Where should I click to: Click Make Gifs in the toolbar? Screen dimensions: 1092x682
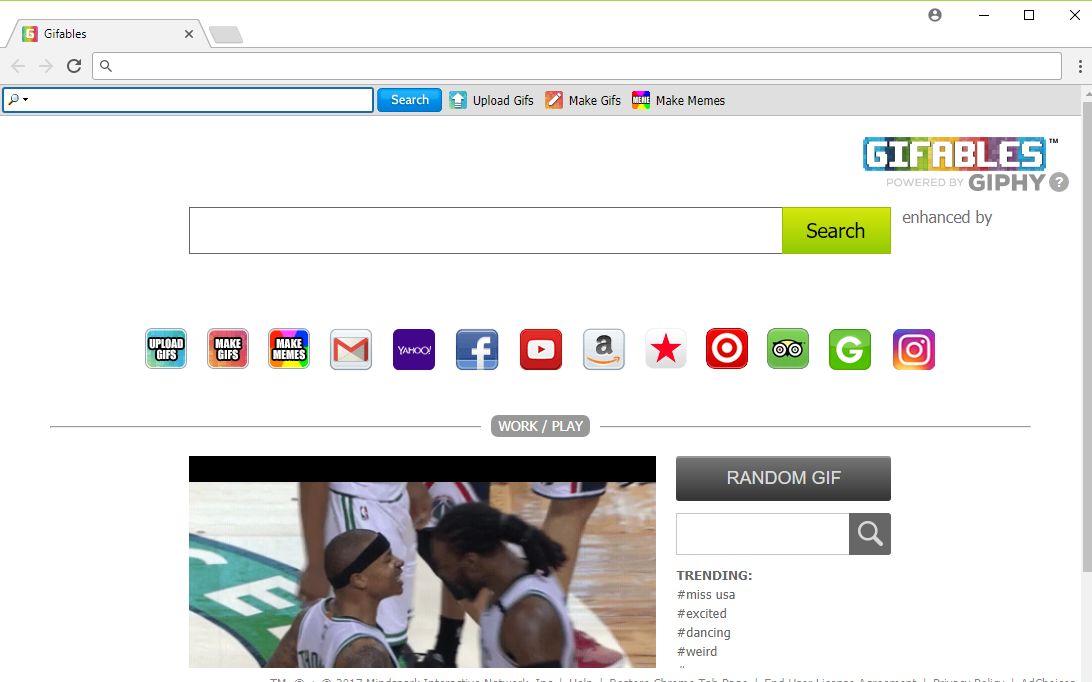pos(583,100)
